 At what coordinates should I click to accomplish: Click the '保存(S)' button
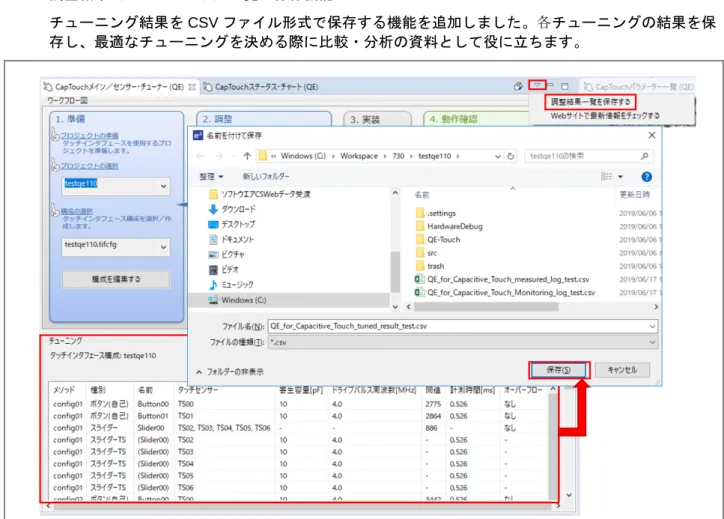(x=558, y=370)
